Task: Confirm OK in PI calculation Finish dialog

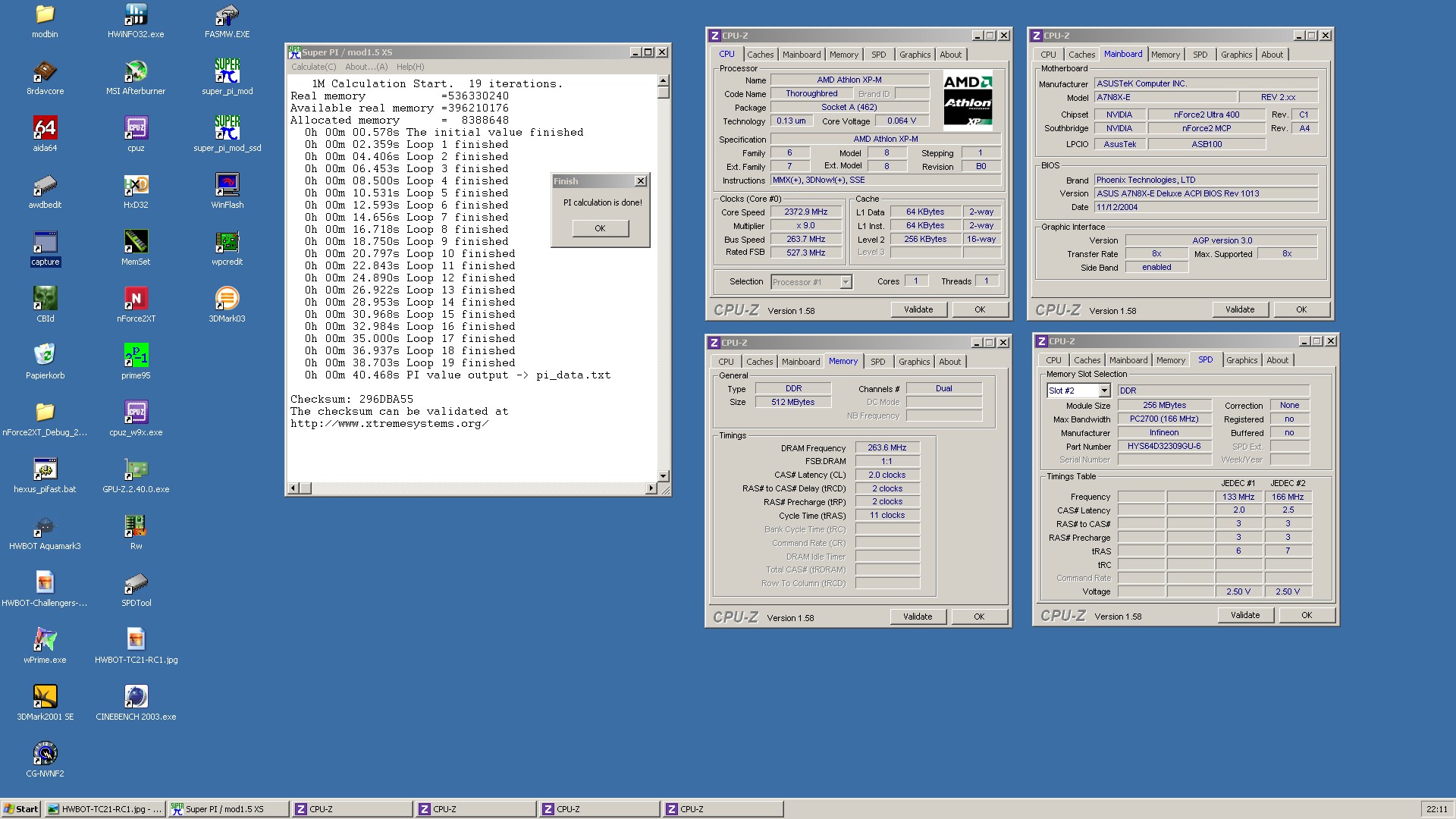Action: click(x=600, y=228)
